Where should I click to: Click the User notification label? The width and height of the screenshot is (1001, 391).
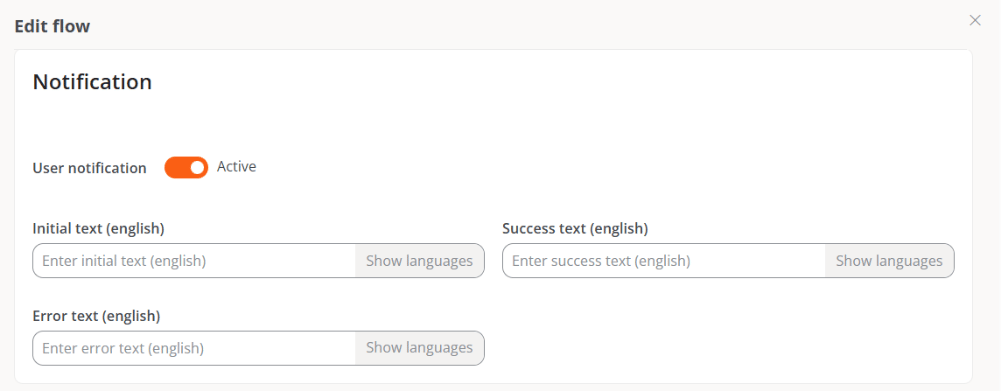tap(89, 168)
